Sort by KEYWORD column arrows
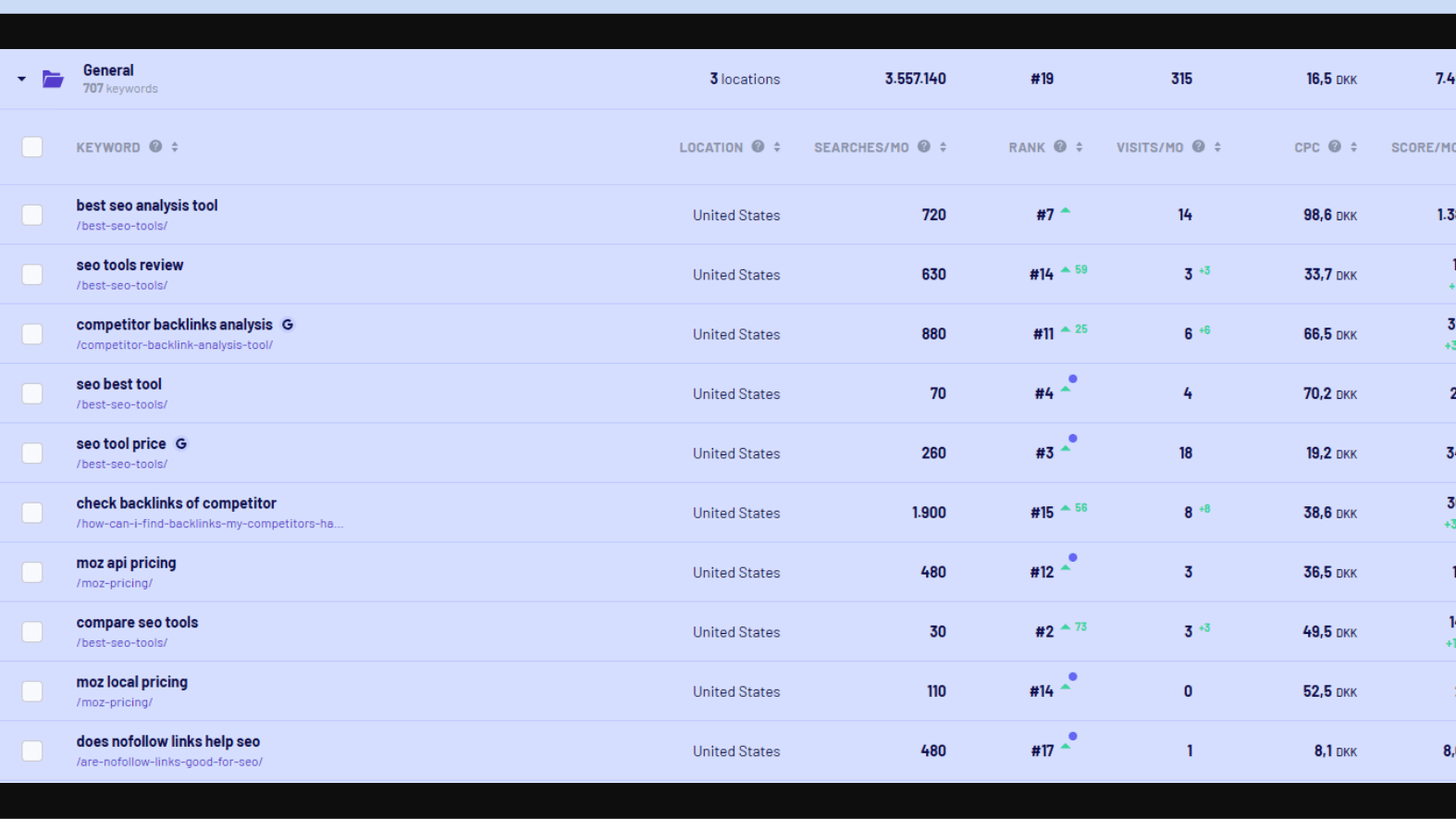The image size is (1456, 819). point(175,147)
